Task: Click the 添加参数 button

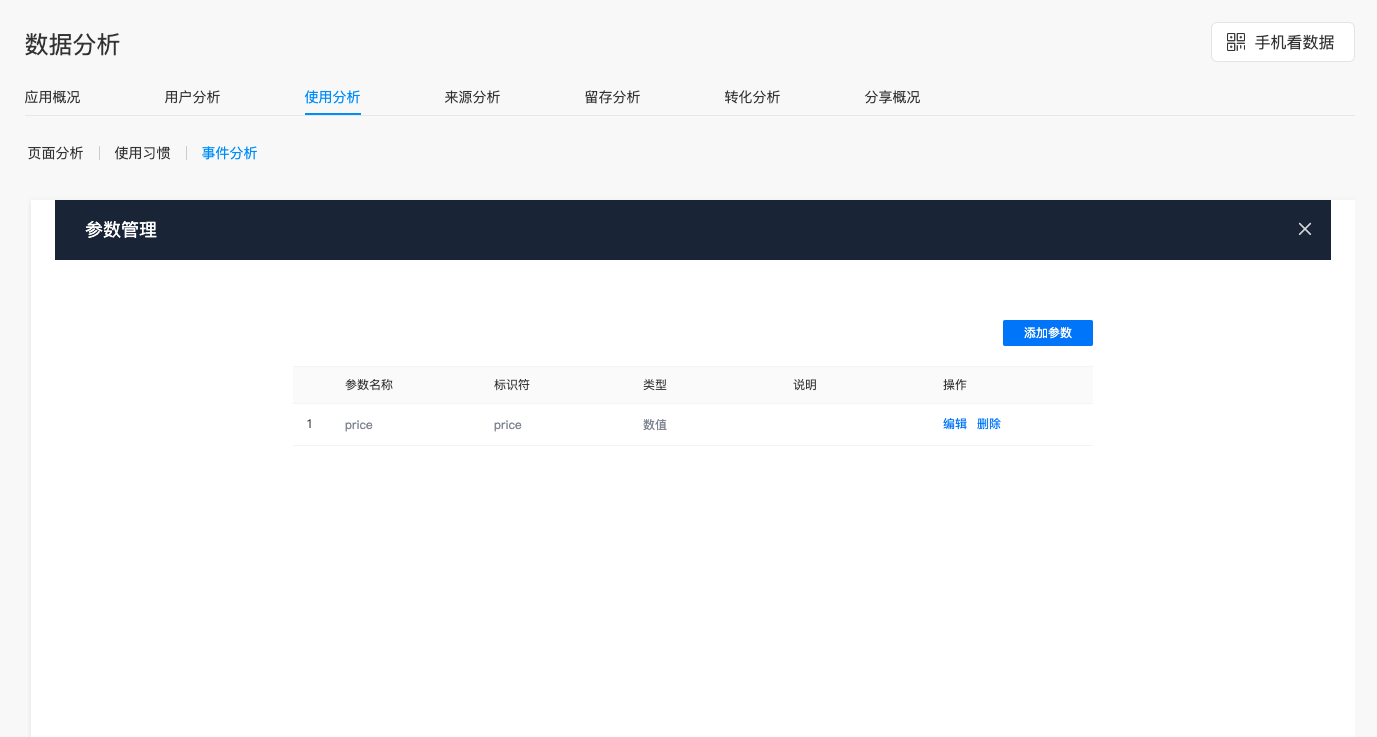Action: point(1047,333)
